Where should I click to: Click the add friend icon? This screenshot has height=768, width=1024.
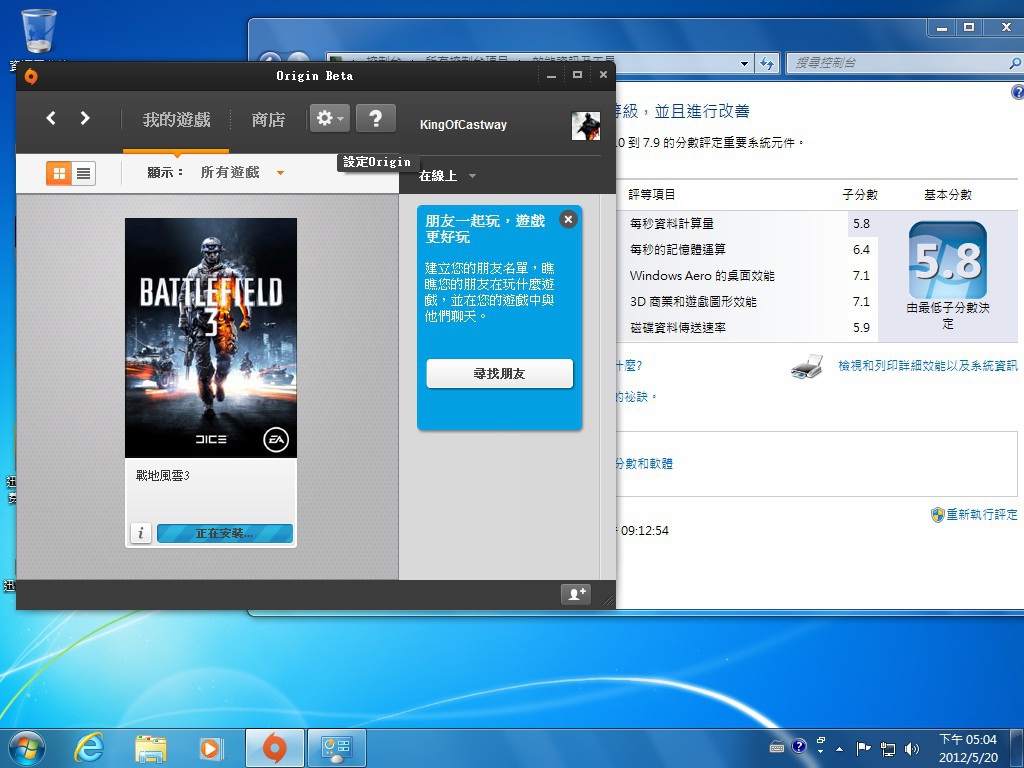(576, 594)
